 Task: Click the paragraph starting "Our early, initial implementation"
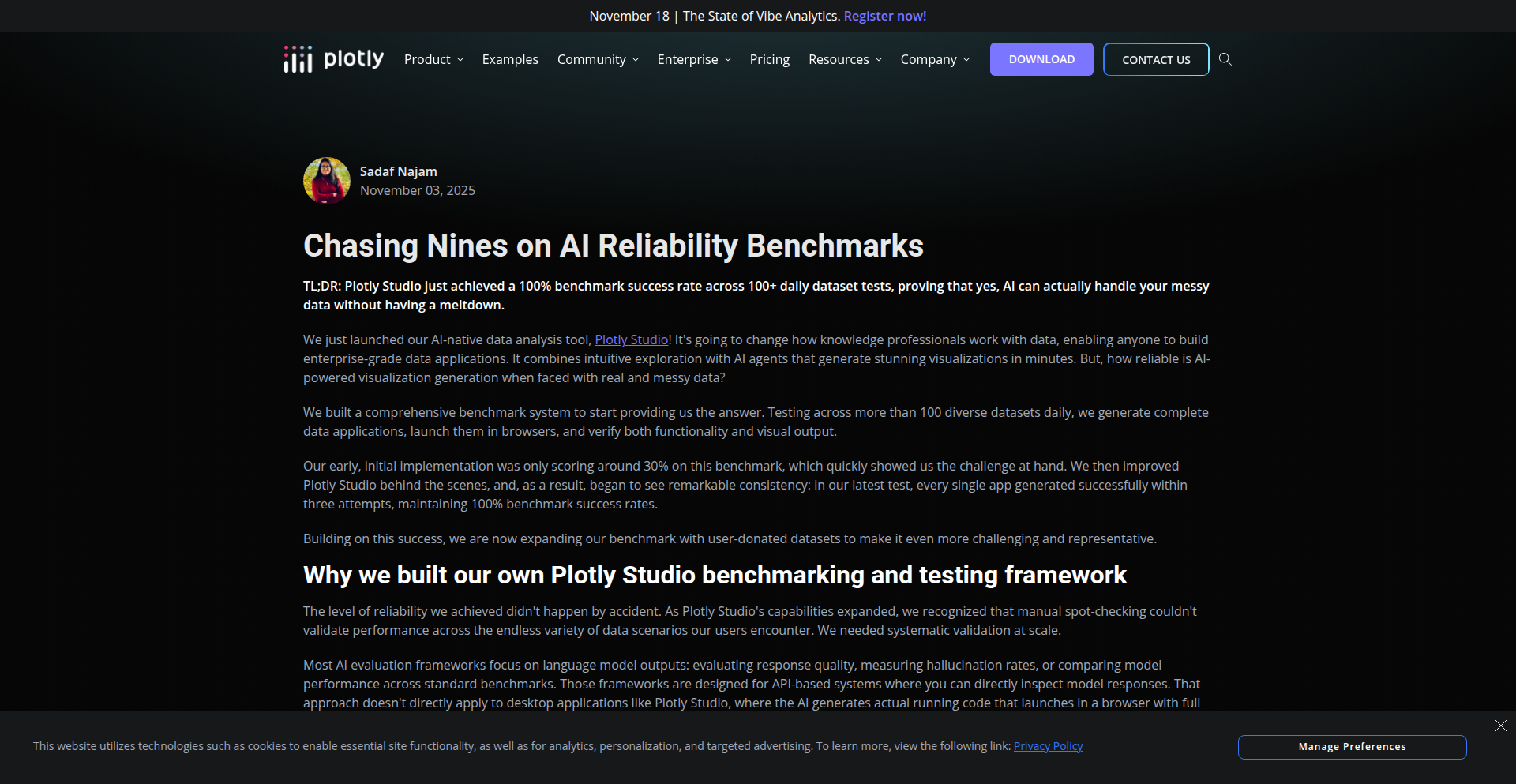[745, 485]
